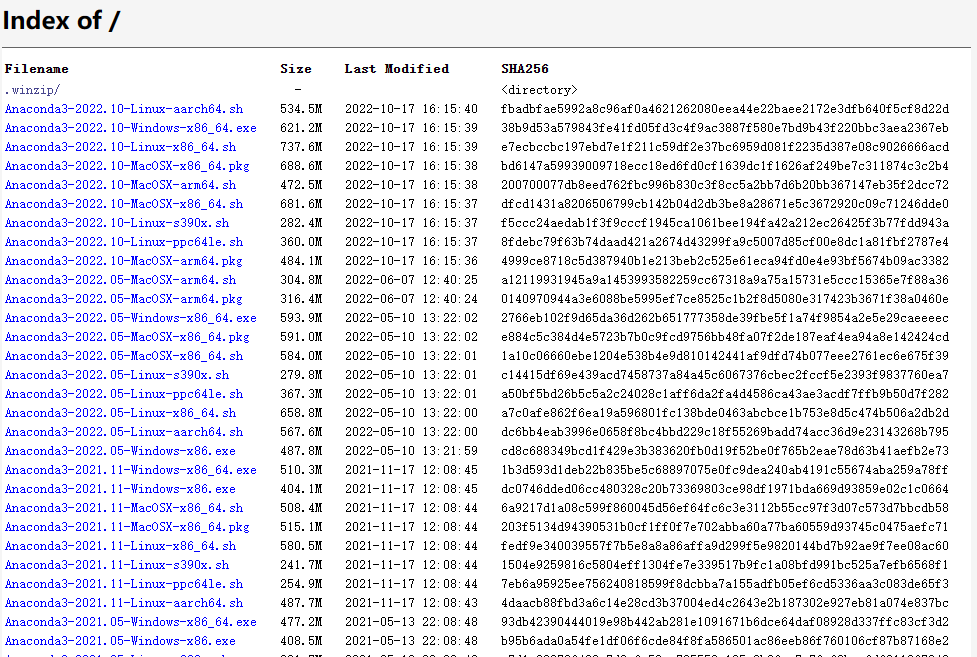This screenshot has height=657, width=977.
Task: Select the SHA256 hash starting with 2766eb102f9d
Action: click(x=725, y=318)
